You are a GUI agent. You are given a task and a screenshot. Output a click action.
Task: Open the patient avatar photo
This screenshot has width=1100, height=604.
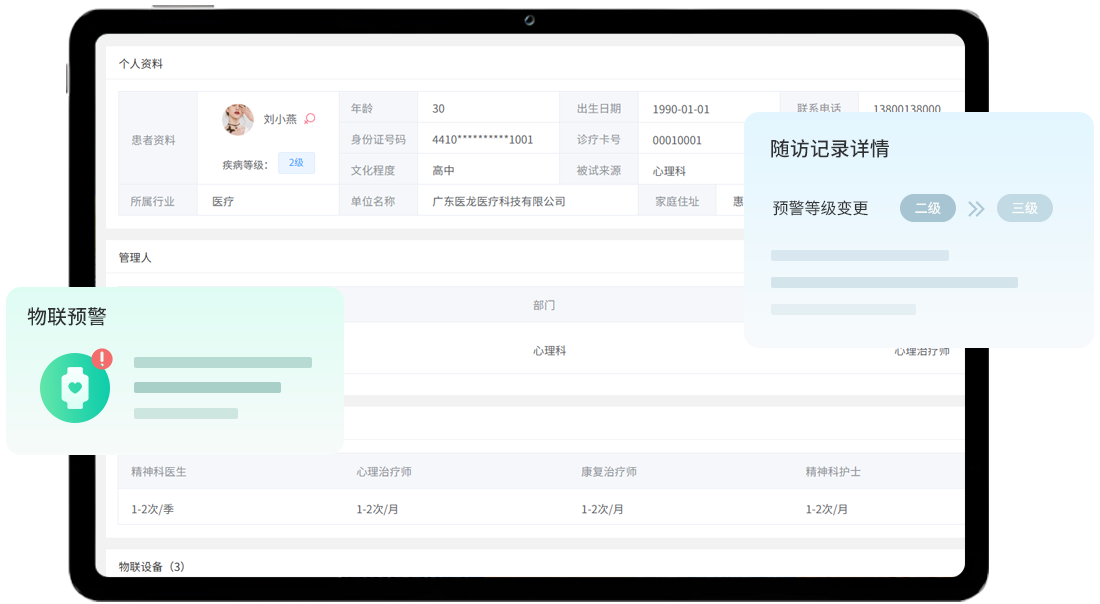(238, 119)
